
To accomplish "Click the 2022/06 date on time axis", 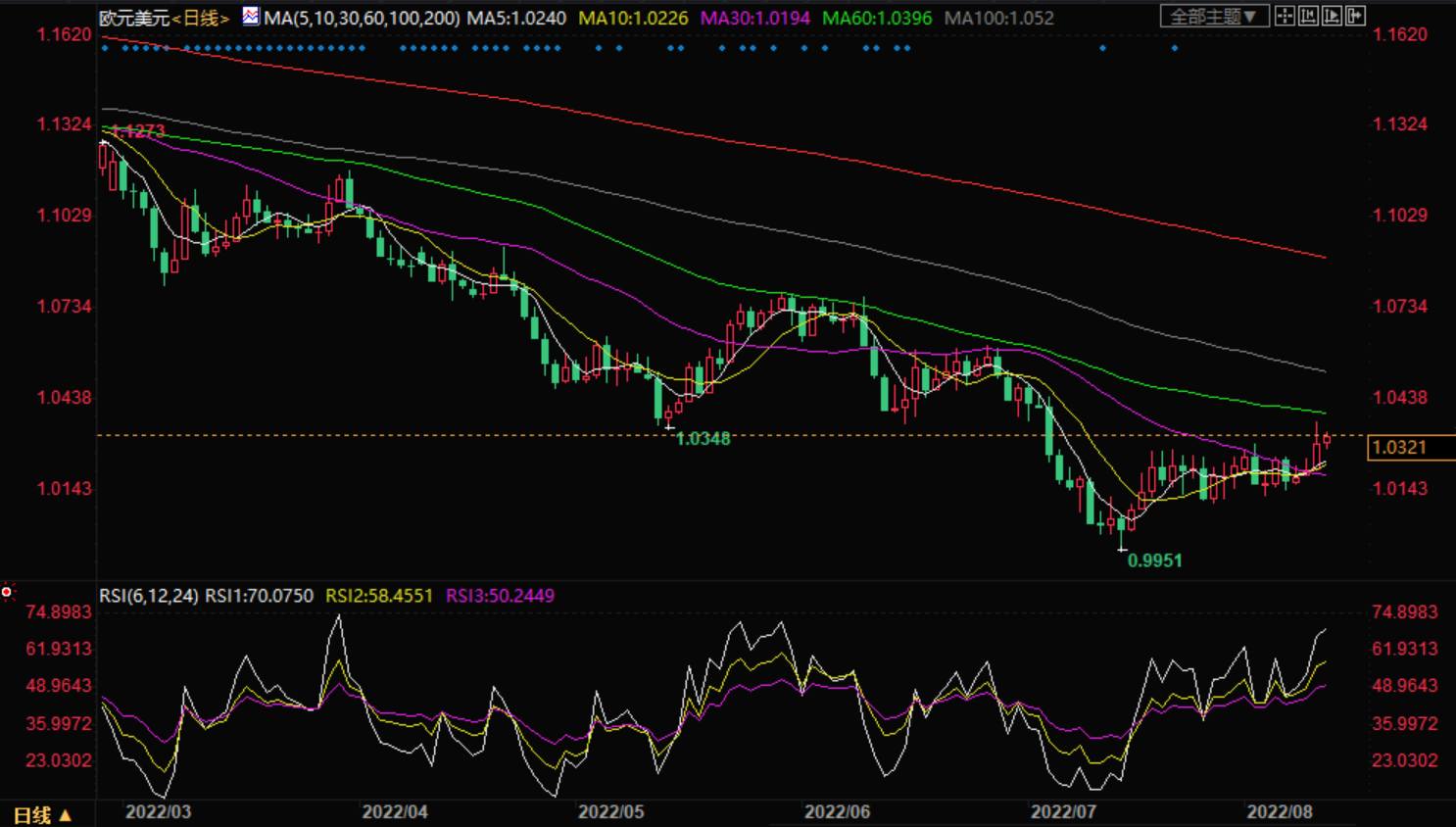I will [x=837, y=811].
